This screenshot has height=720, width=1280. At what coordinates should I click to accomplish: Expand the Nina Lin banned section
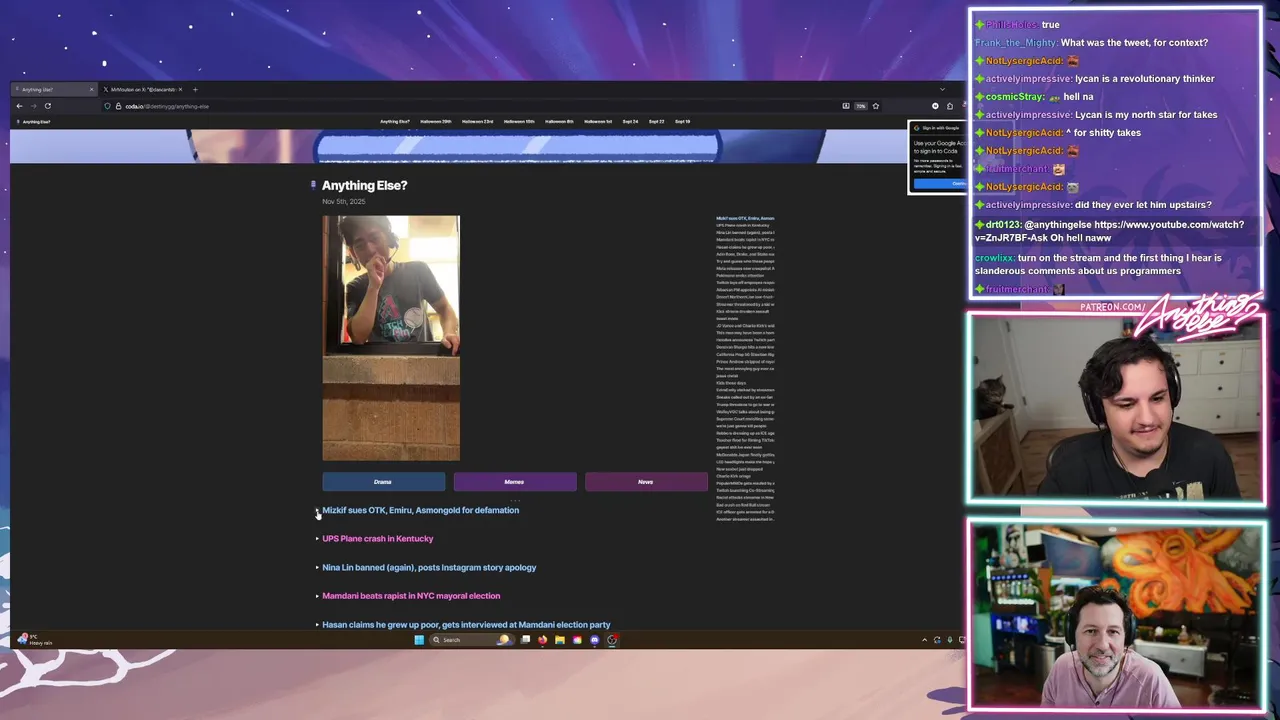pos(317,568)
